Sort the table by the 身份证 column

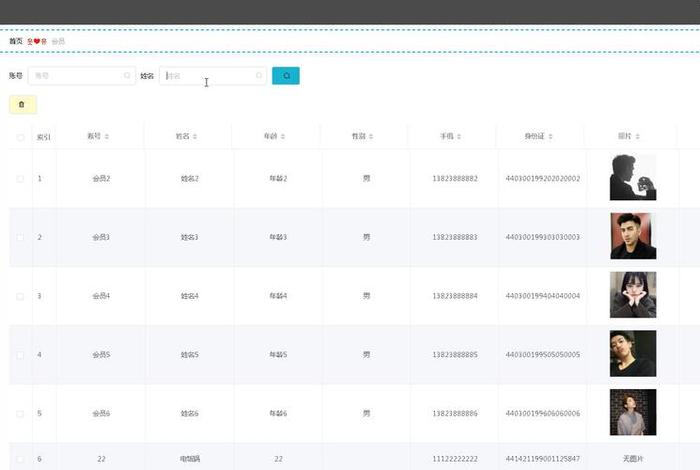click(550, 137)
